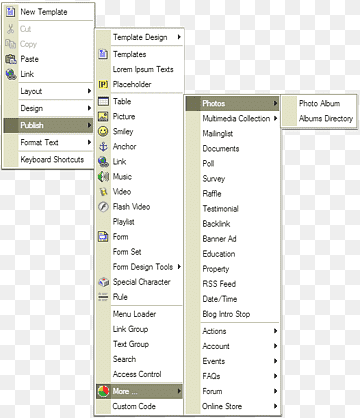Image resolution: width=360 pixels, height=418 pixels.
Task: Choose Custom Code
Action: [x=140, y=406]
